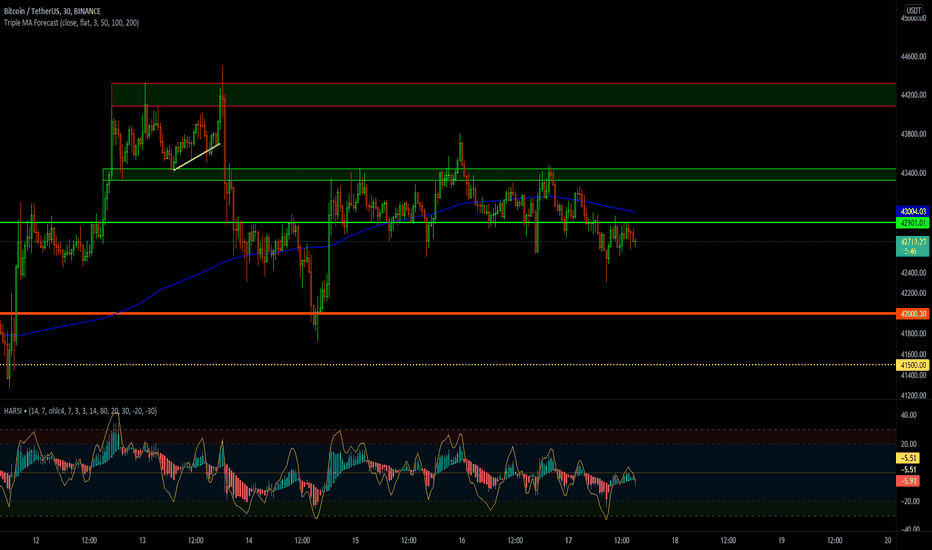Click the -20.00 HARSI scale label
The width and height of the screenshot is (932, 550).
(908, 501)
